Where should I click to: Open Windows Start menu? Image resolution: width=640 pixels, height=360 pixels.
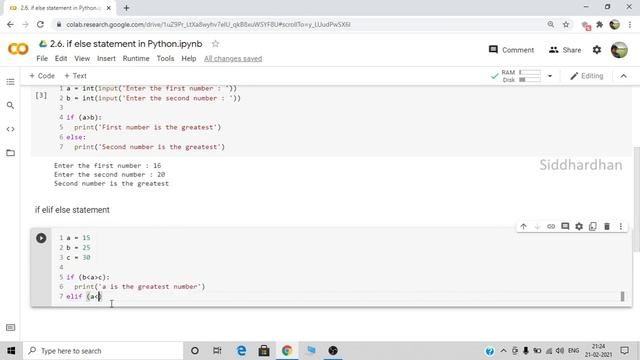[x=11, y=351]
